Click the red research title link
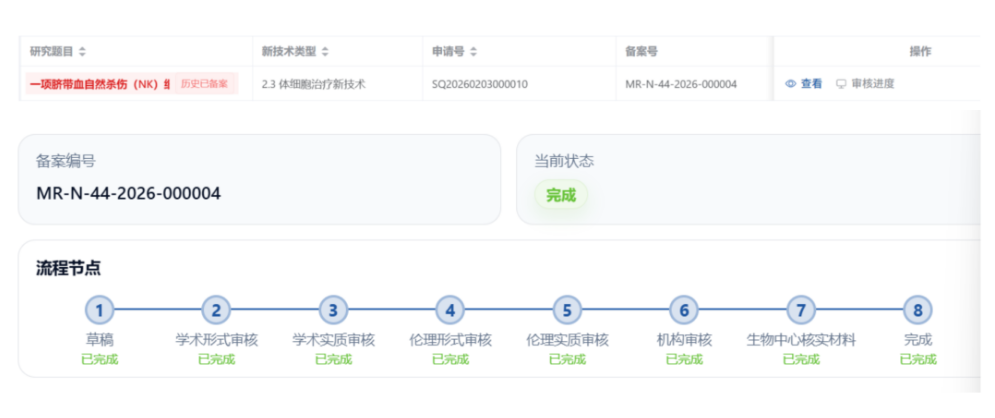 click(99, 84)
